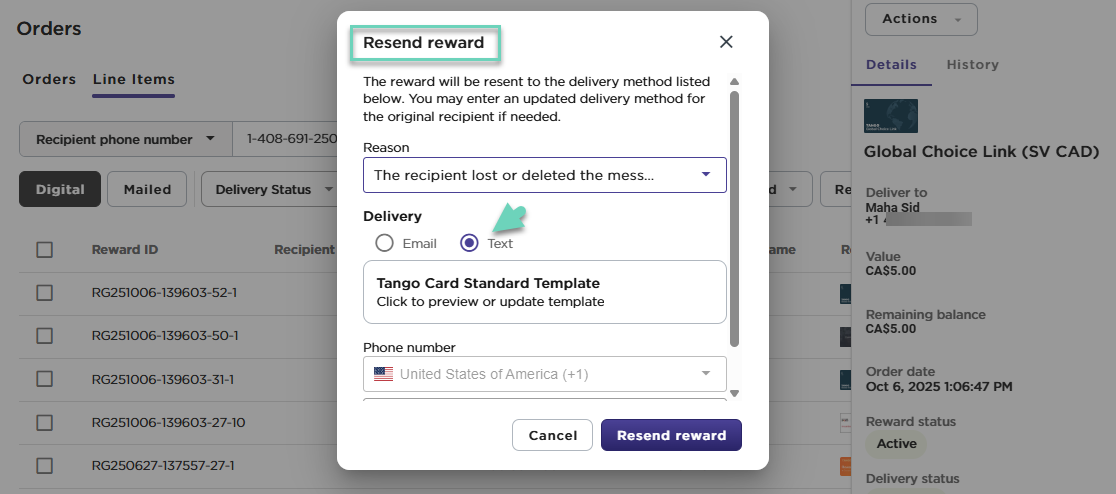
Task: Click the United States flag icon
Action: pyautogui.click(x=383, y=374)
